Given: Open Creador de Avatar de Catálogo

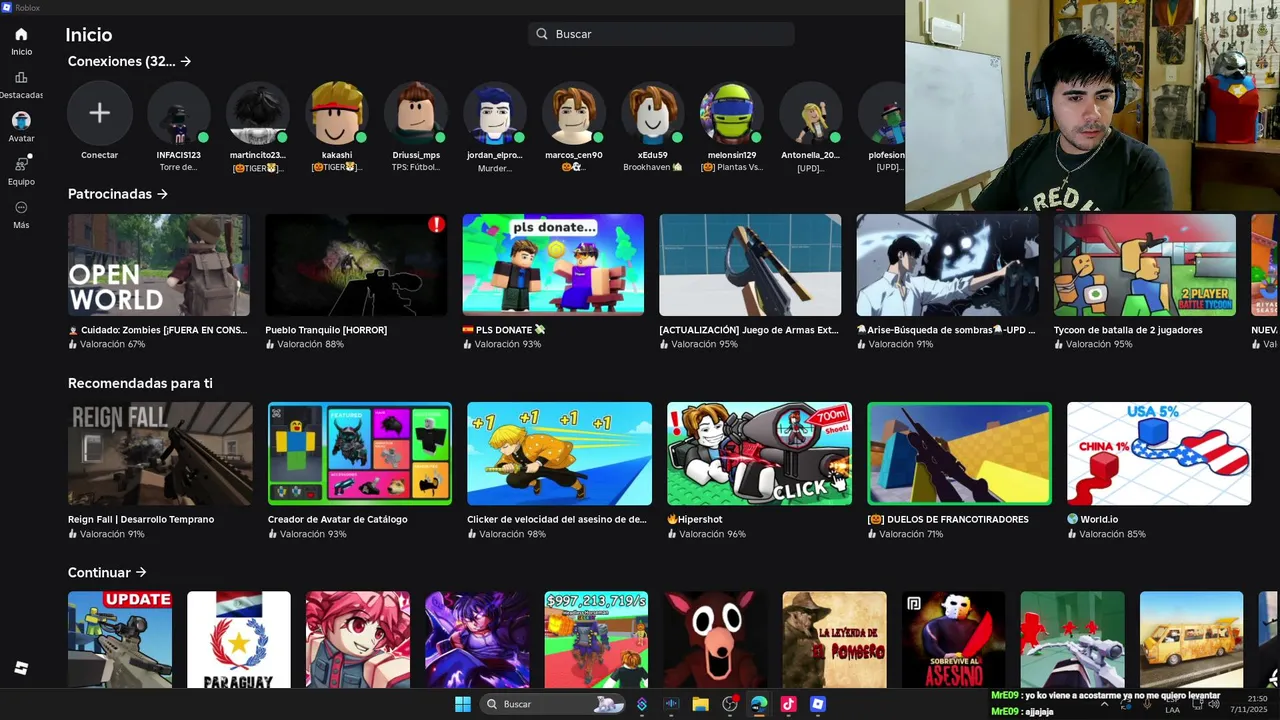Looking at the screenshot, I should (360, 454).
